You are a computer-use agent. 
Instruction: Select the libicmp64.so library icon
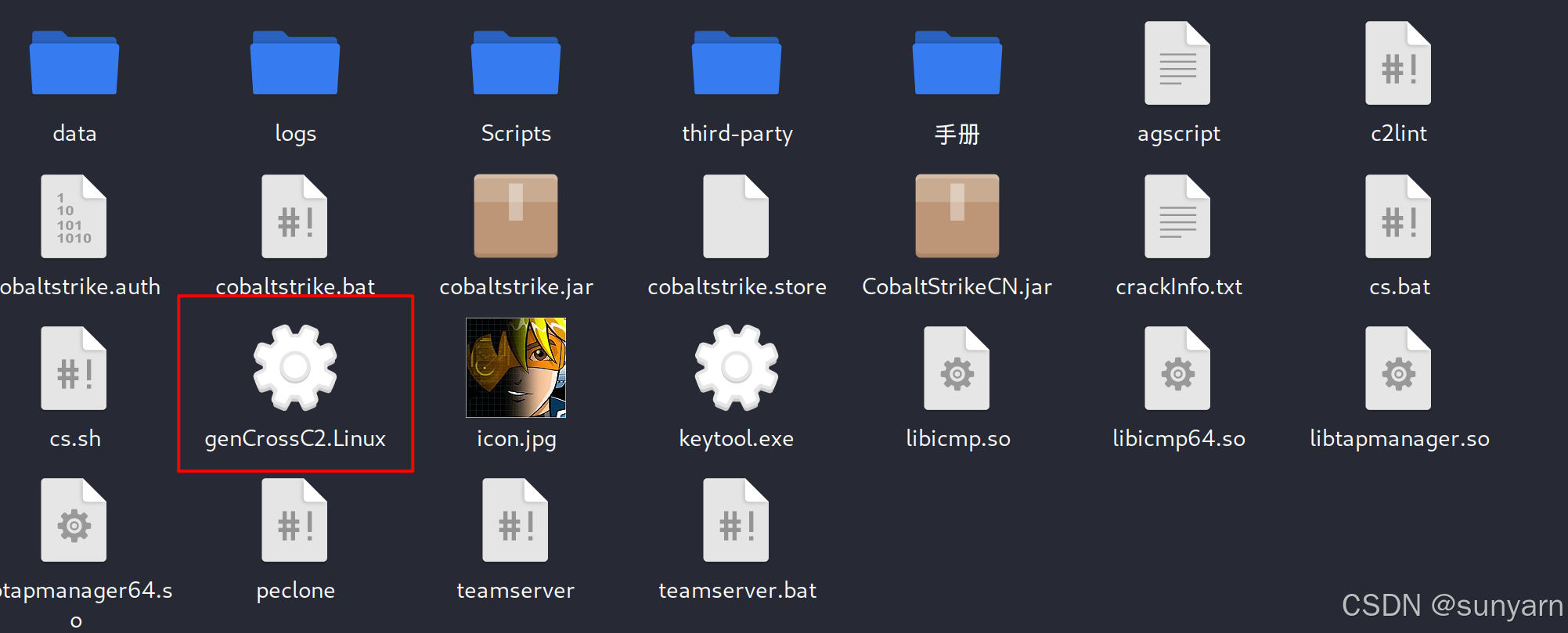pyautogui.click(x=1177, y=368)
